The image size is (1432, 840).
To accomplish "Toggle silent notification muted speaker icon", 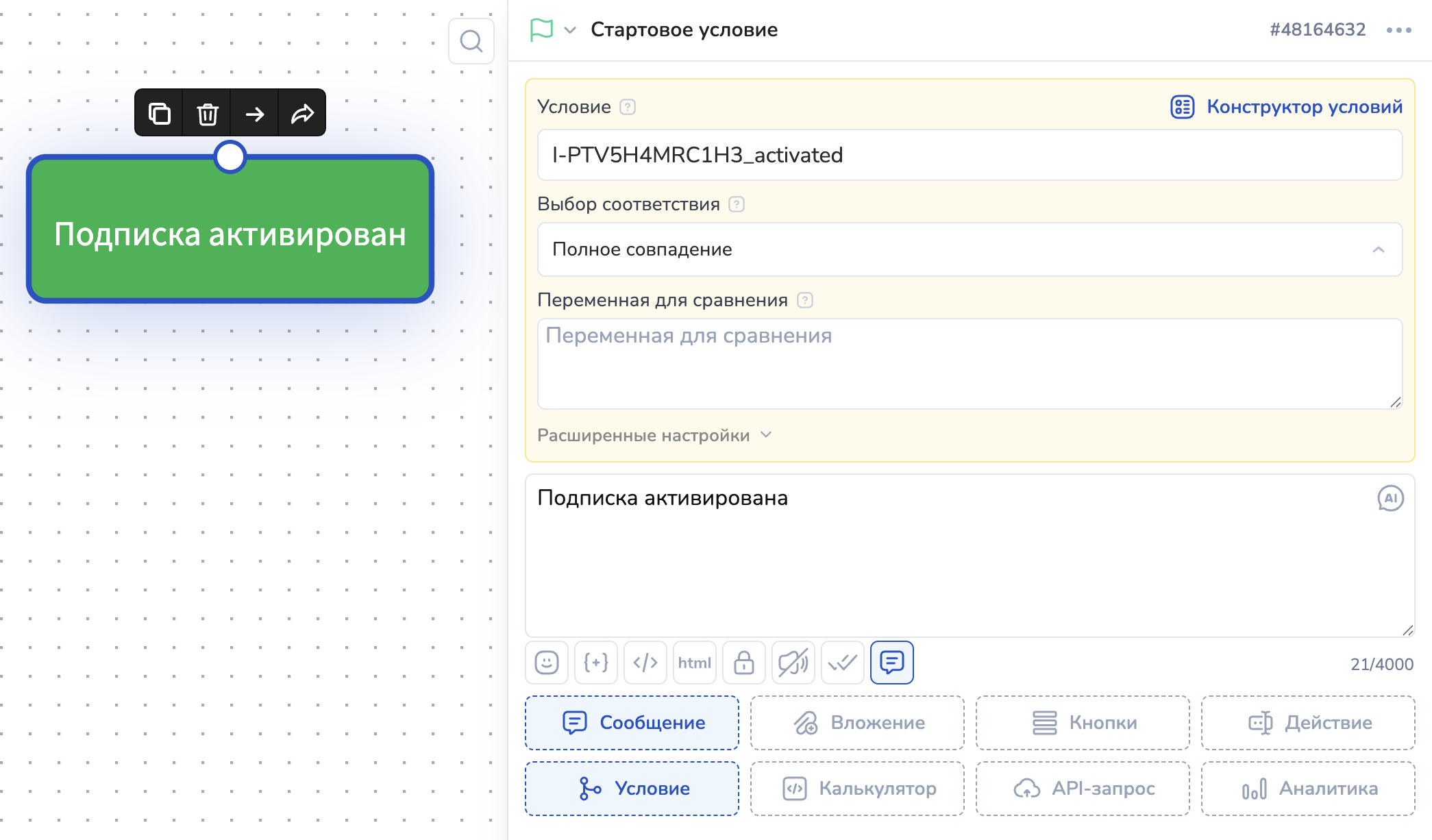I will [x=793, y=663].
